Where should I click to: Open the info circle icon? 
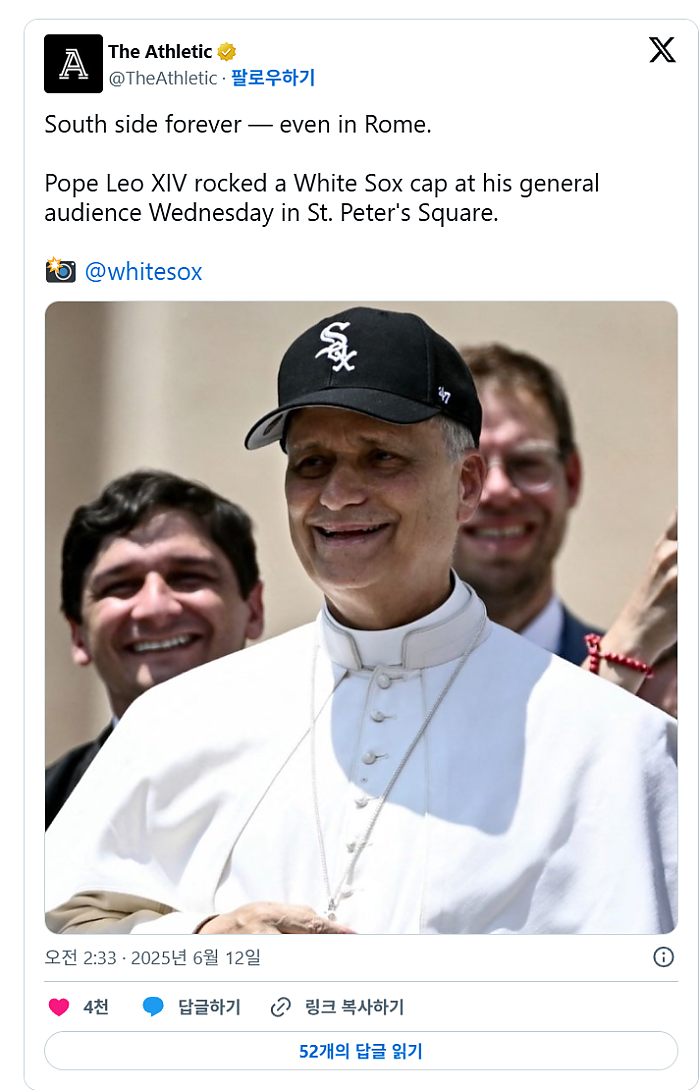(x=663, y=957)
